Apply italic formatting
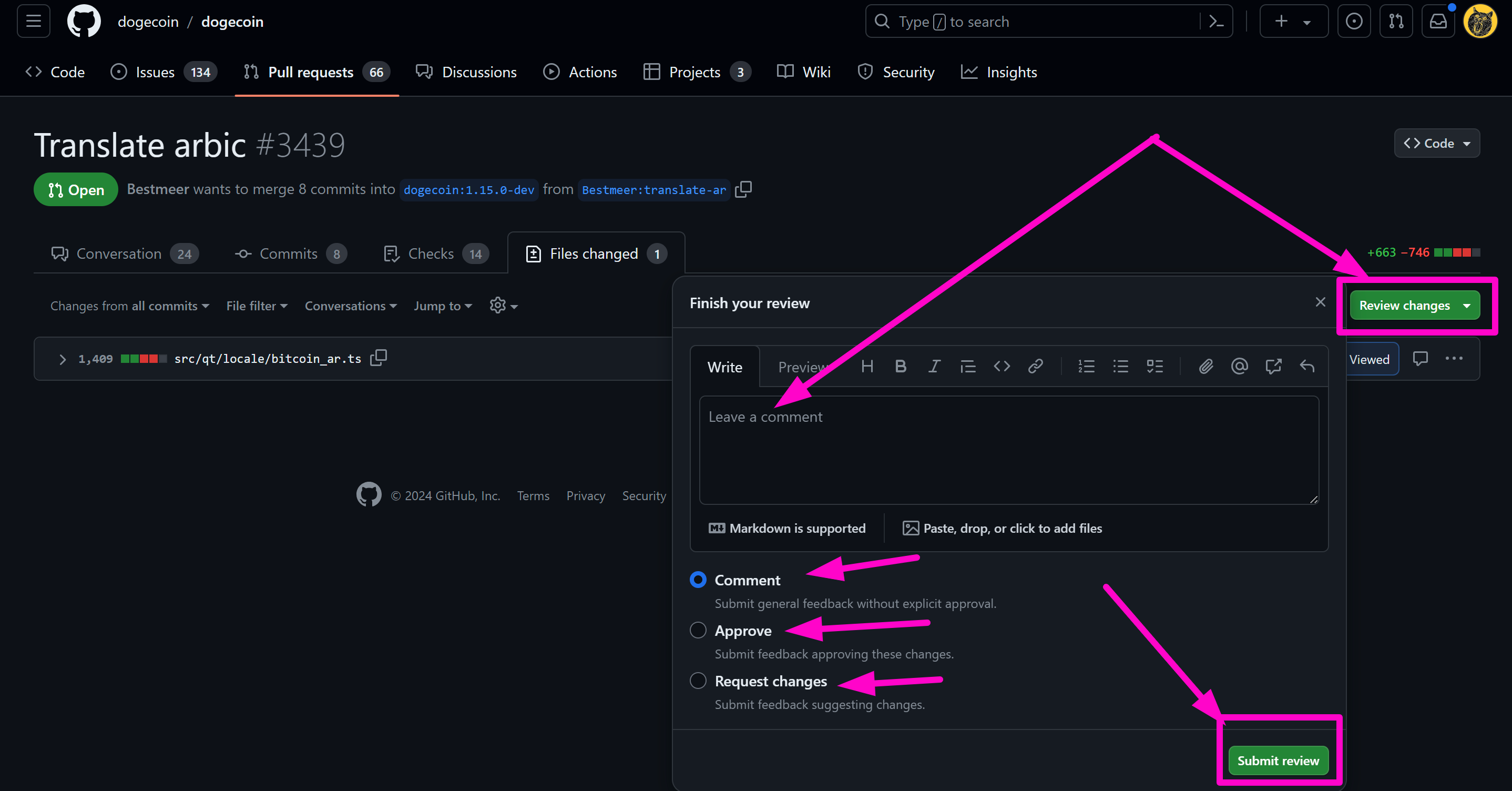This screenshot has width=1512, height=791. tap(934, 367)
